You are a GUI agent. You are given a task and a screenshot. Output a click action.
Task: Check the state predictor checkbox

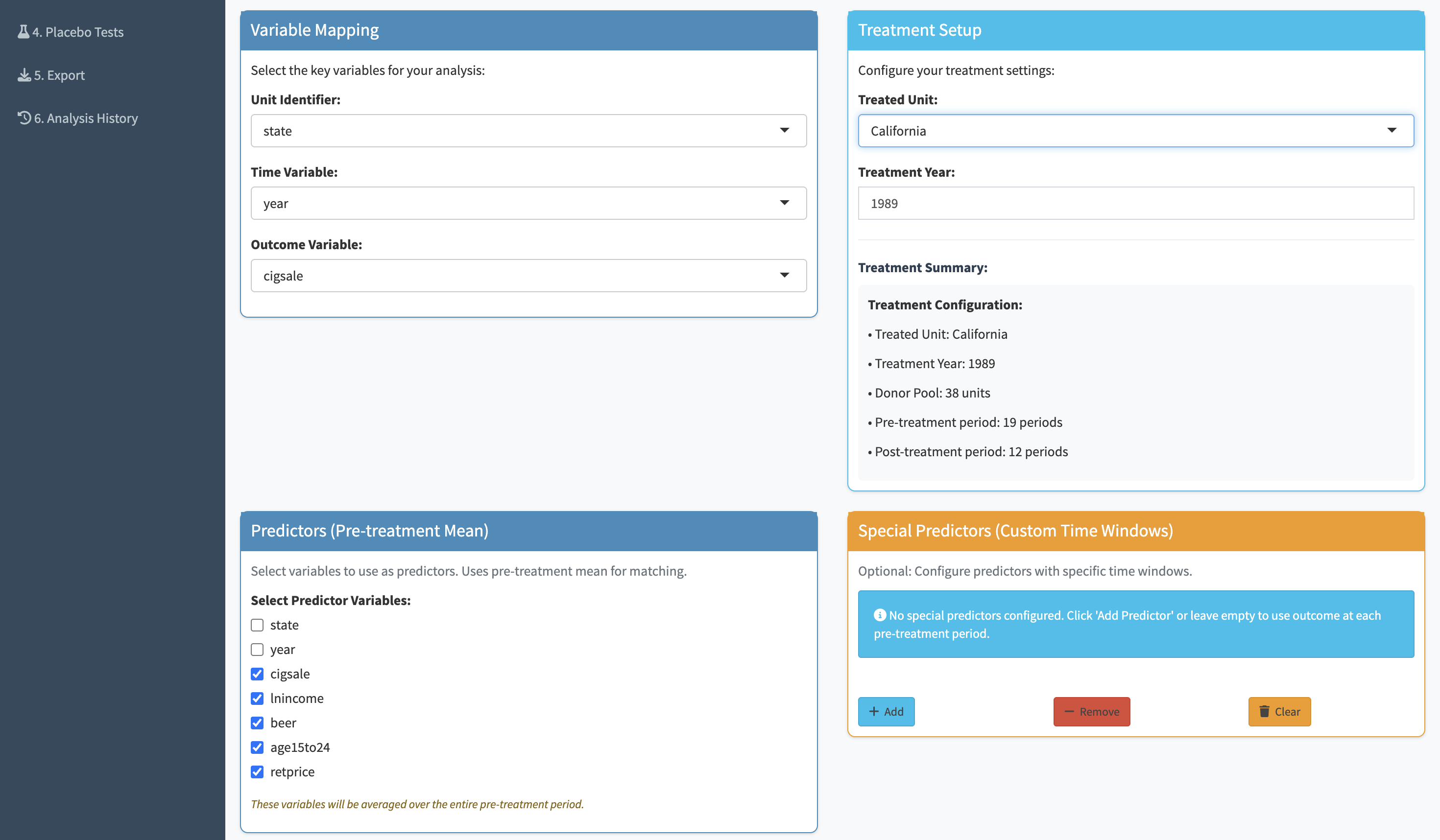(x=257, y=625)
